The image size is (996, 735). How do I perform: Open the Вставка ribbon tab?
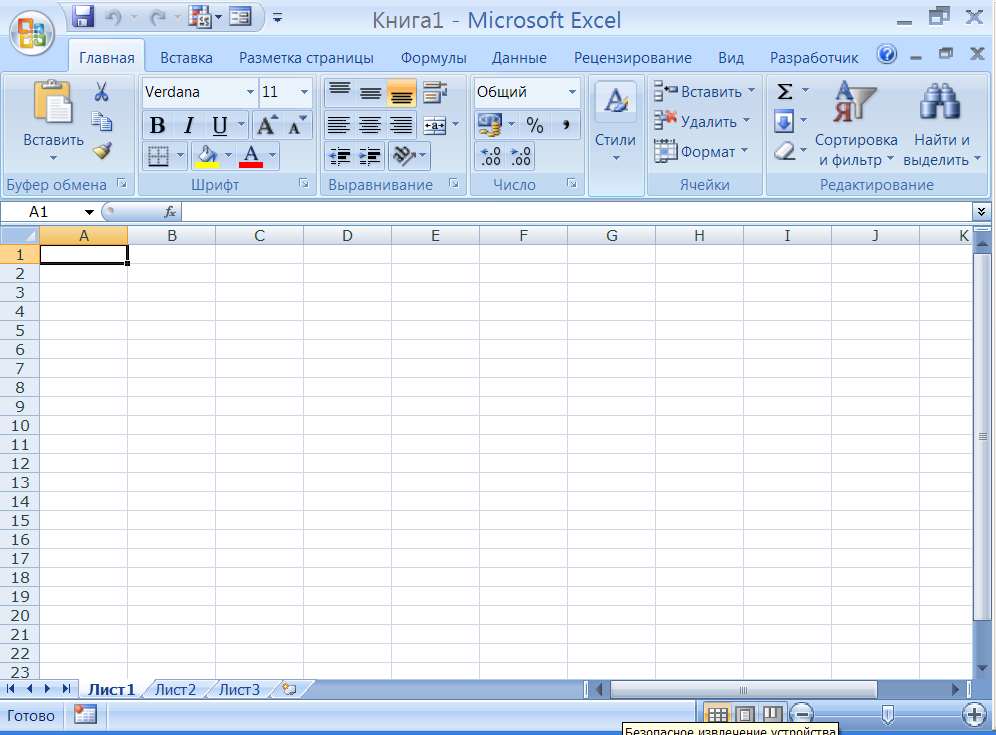click(x=186, y=58)
